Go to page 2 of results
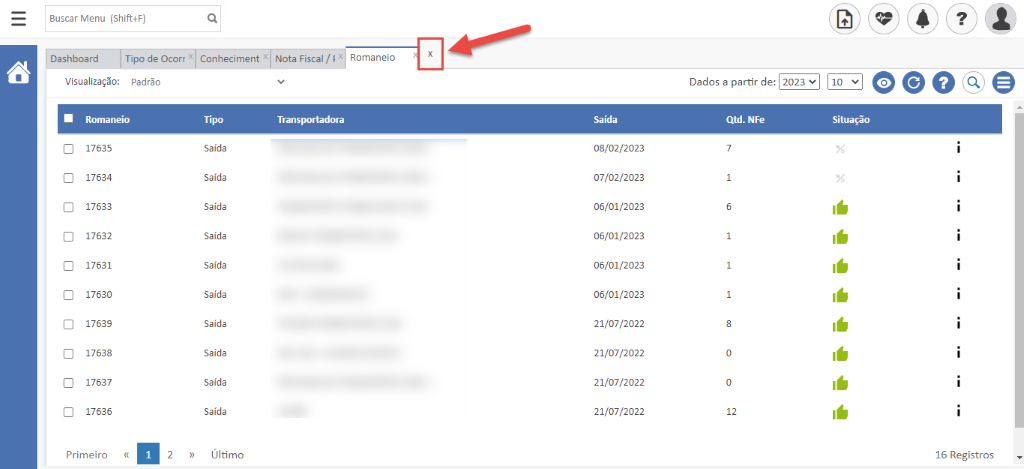 pyautogui.click(x=170, y=455)
